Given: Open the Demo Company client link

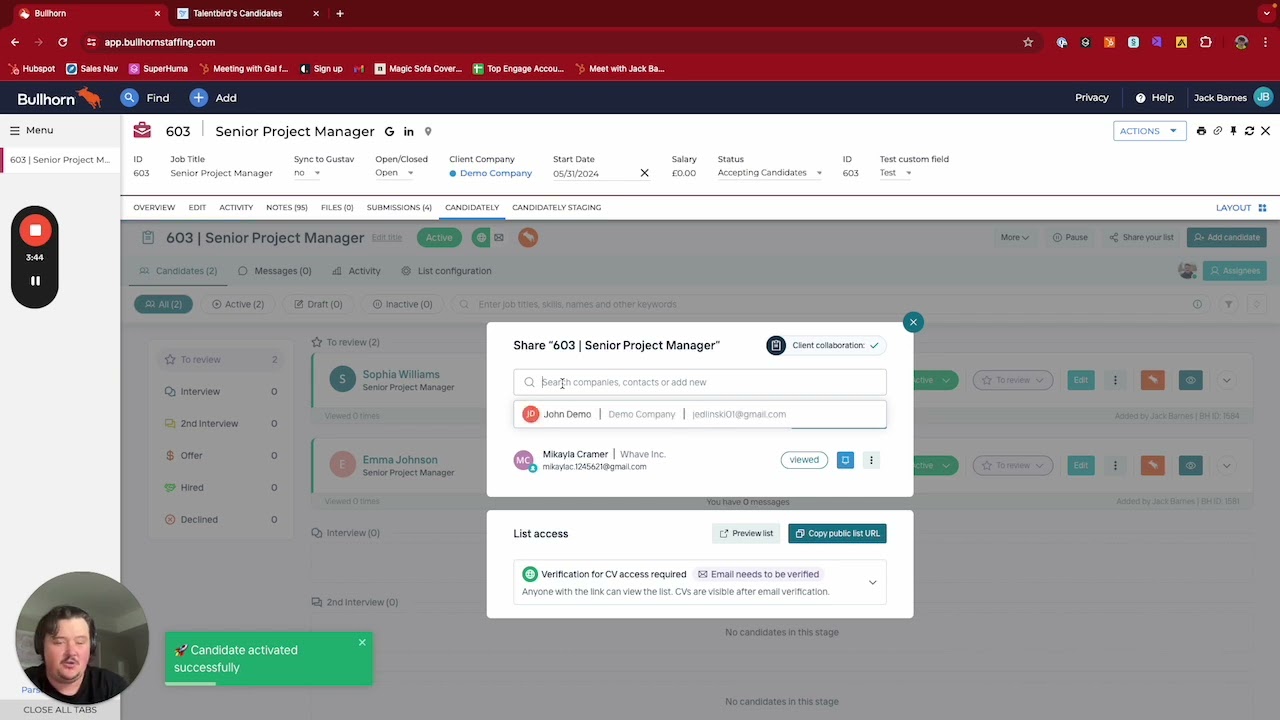Looking at the screenshot, I should click(x=496, y=173).
